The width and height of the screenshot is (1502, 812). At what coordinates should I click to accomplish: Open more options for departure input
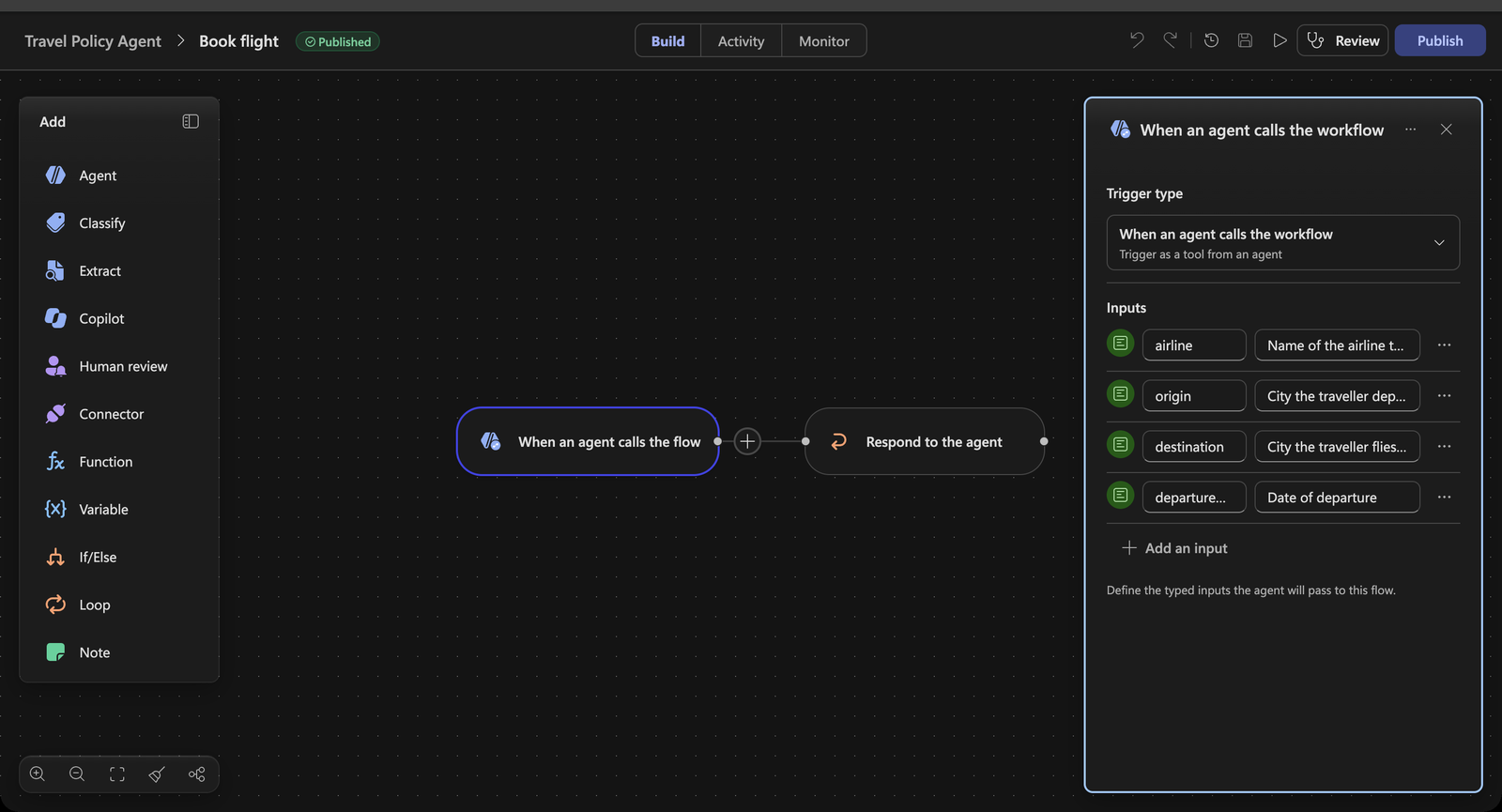click(1444, 498)
